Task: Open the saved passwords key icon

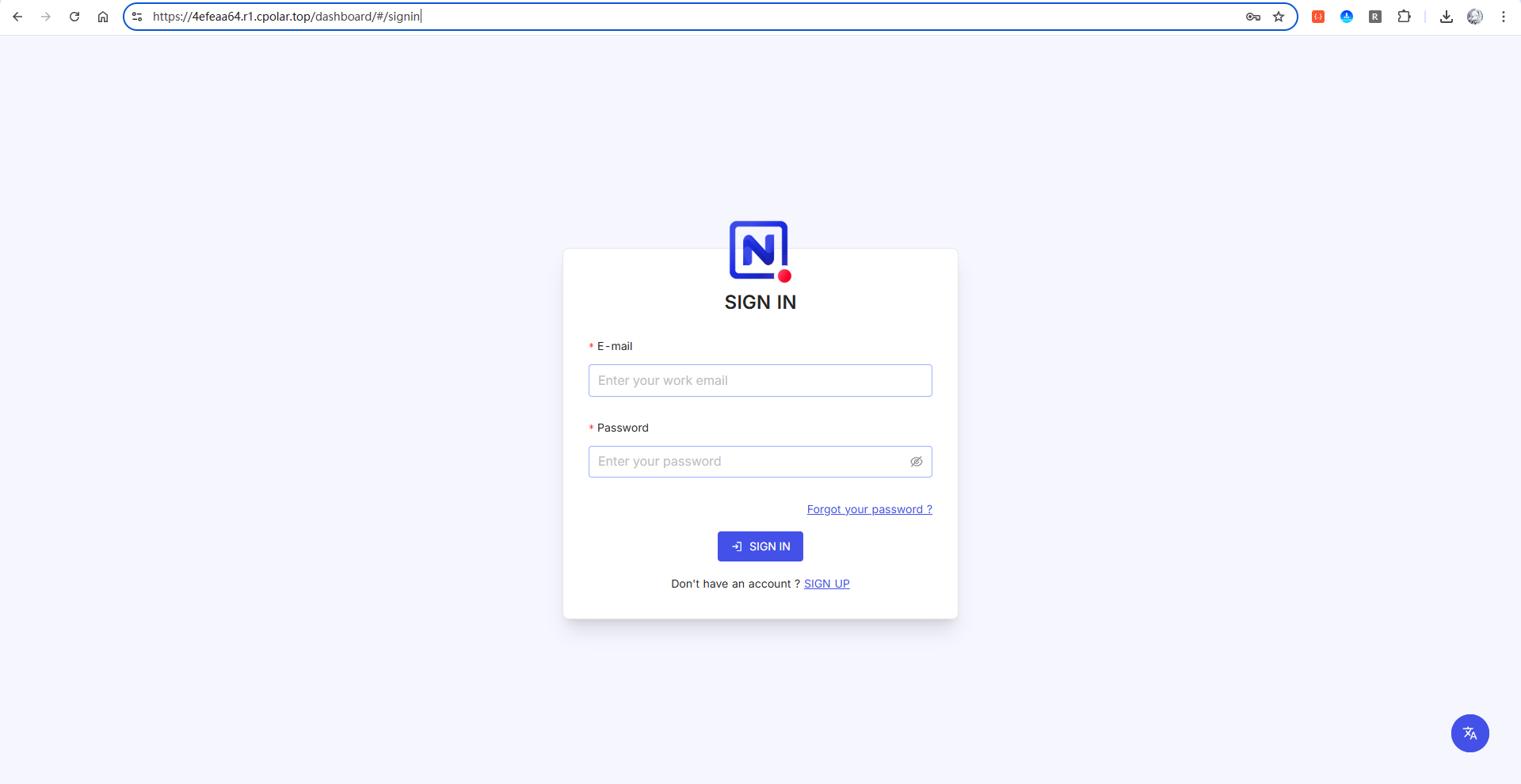Action: (1252, 17)
